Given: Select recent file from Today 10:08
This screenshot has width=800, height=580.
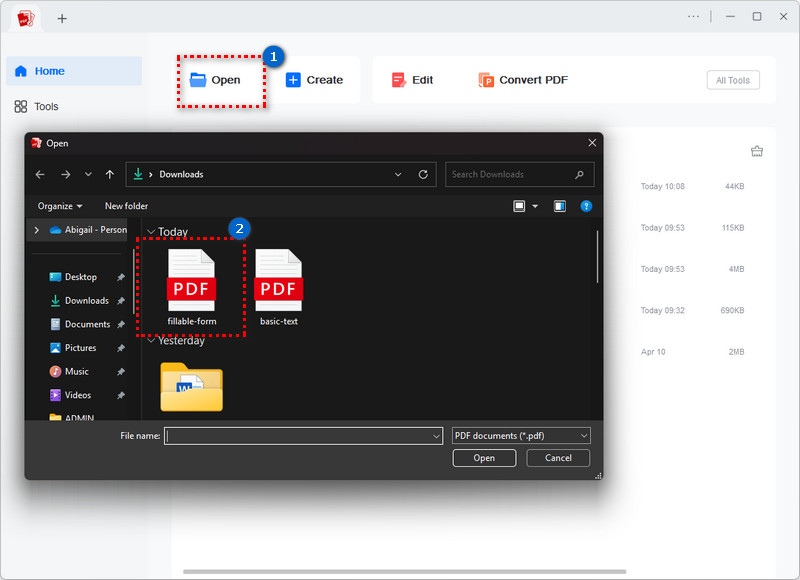Looking at the screenshot, I should pyautogui.click(x=693, y=187).
